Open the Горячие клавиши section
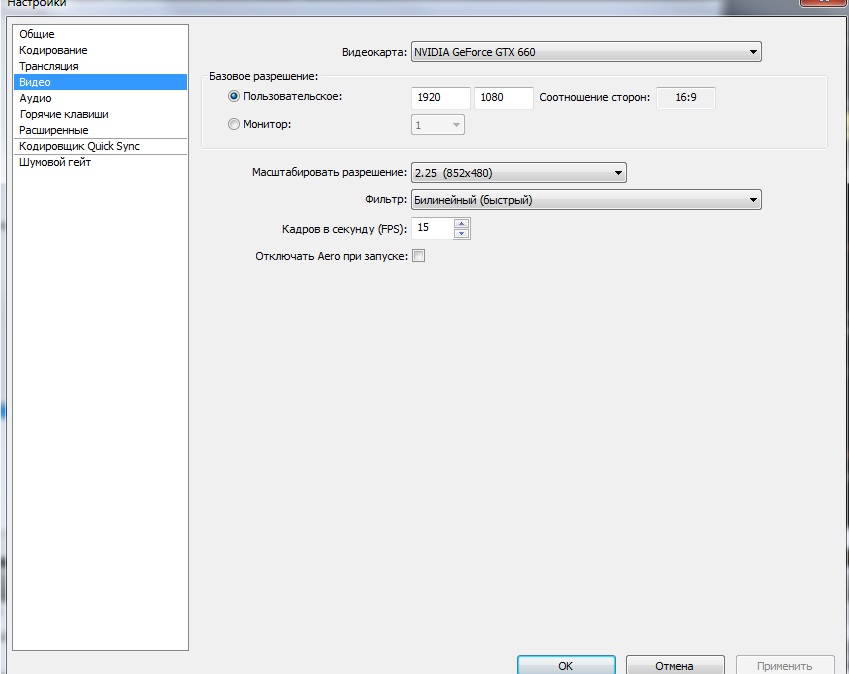This screenshot has height=674, width=849. 100,114
